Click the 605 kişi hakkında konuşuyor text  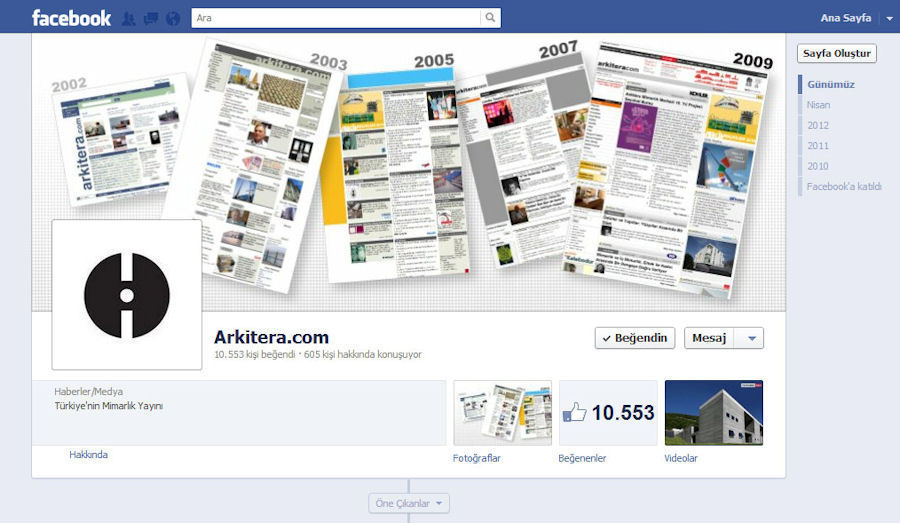coord(363,355)
